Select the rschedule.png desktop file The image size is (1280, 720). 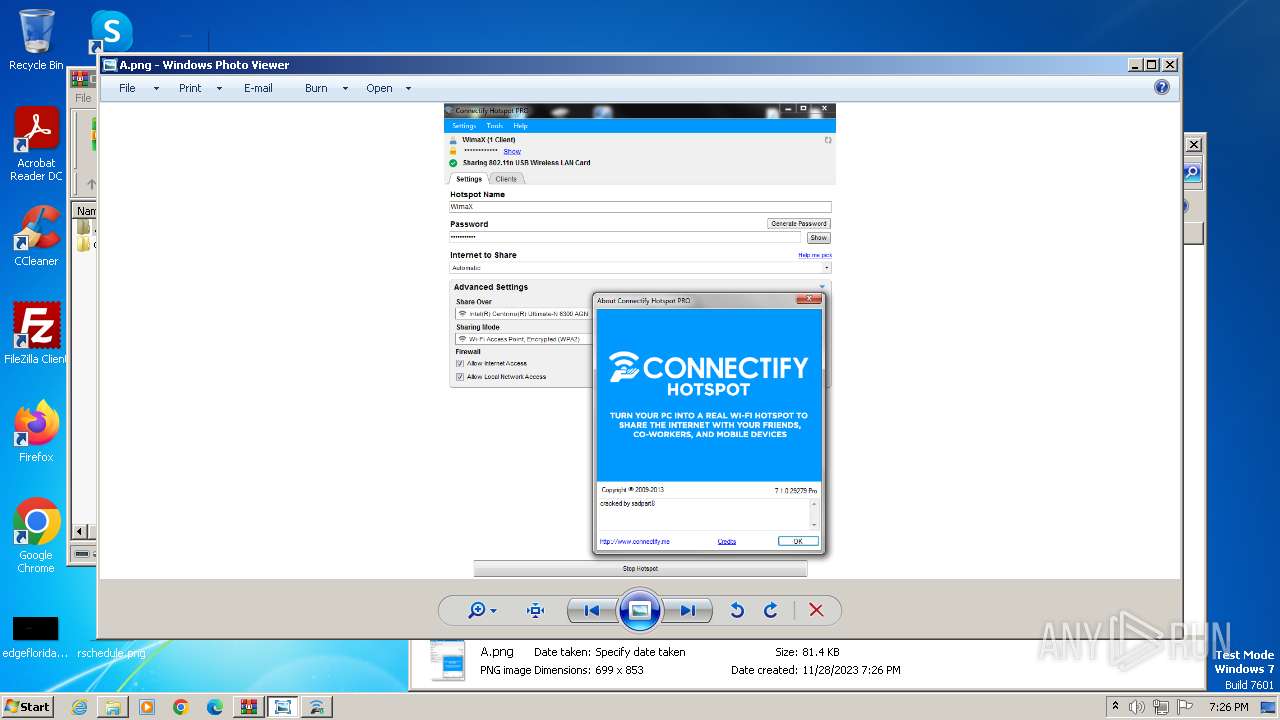[x=111, y=652]
